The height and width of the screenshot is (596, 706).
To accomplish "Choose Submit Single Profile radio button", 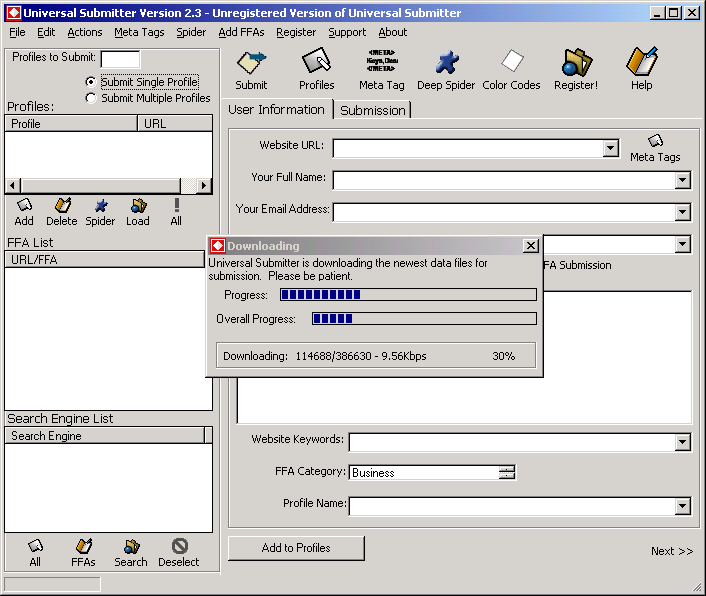I will 91,82.
